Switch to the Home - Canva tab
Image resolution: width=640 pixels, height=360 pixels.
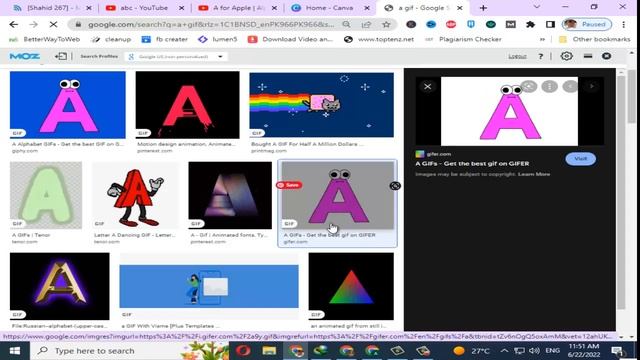pyautogui.click(x=329, y=8)
